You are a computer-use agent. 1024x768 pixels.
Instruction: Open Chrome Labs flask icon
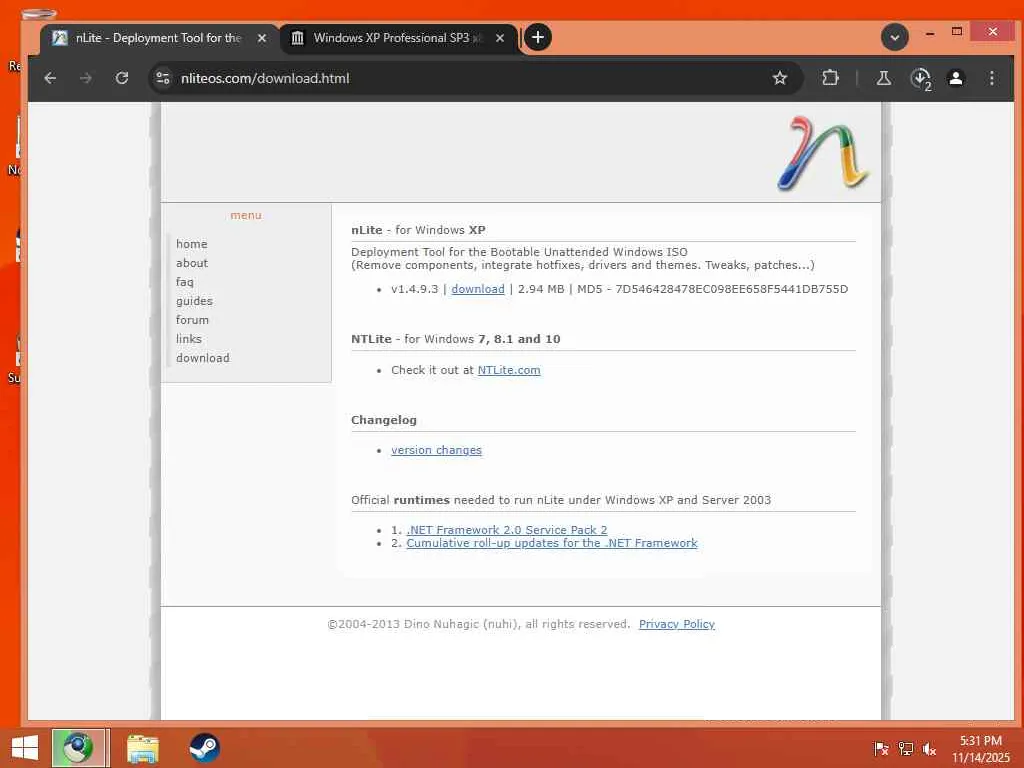pos(884,78)
